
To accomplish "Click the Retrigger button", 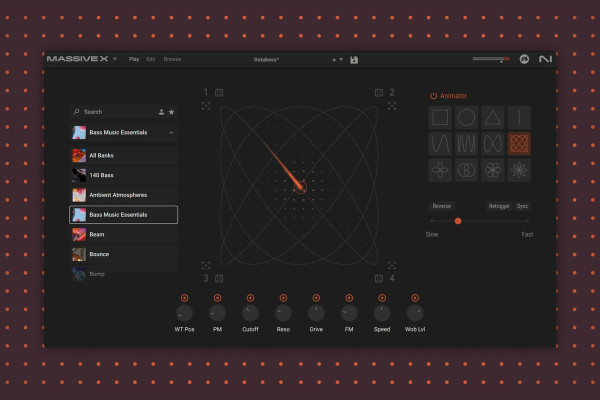I will point(499,206).
